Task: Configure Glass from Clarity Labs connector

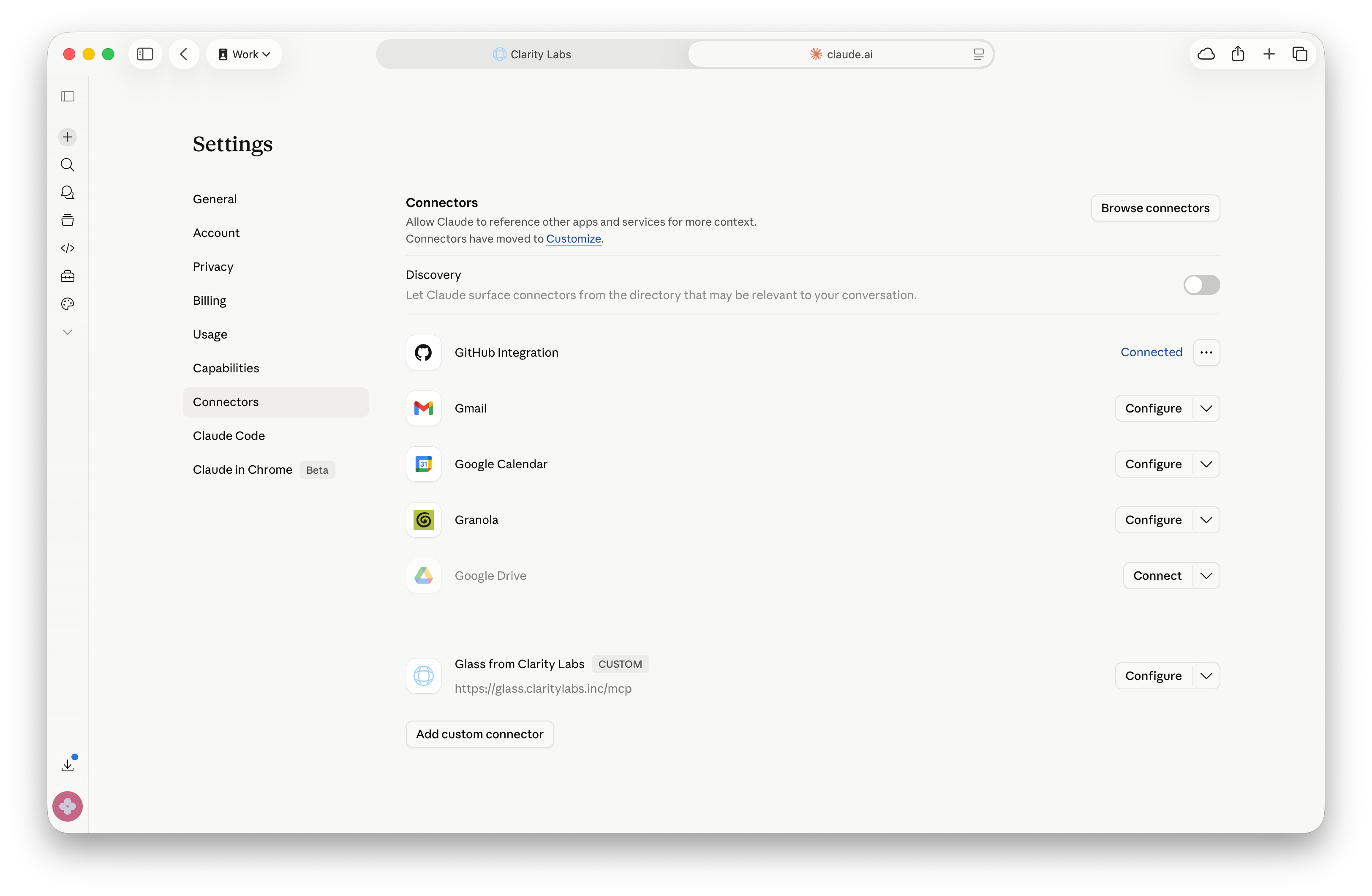Action: 1154,676
